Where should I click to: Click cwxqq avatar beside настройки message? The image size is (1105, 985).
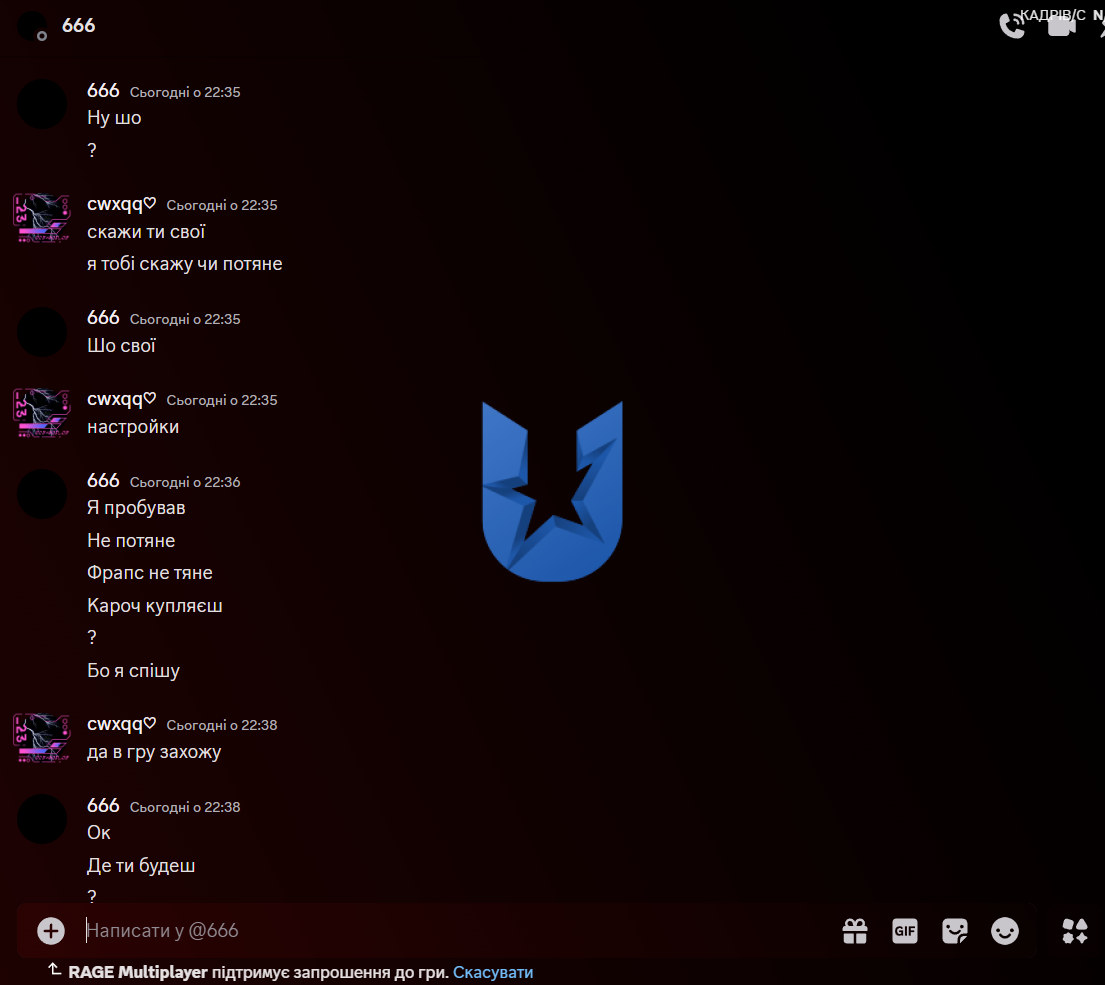click(x=42, y=413)
